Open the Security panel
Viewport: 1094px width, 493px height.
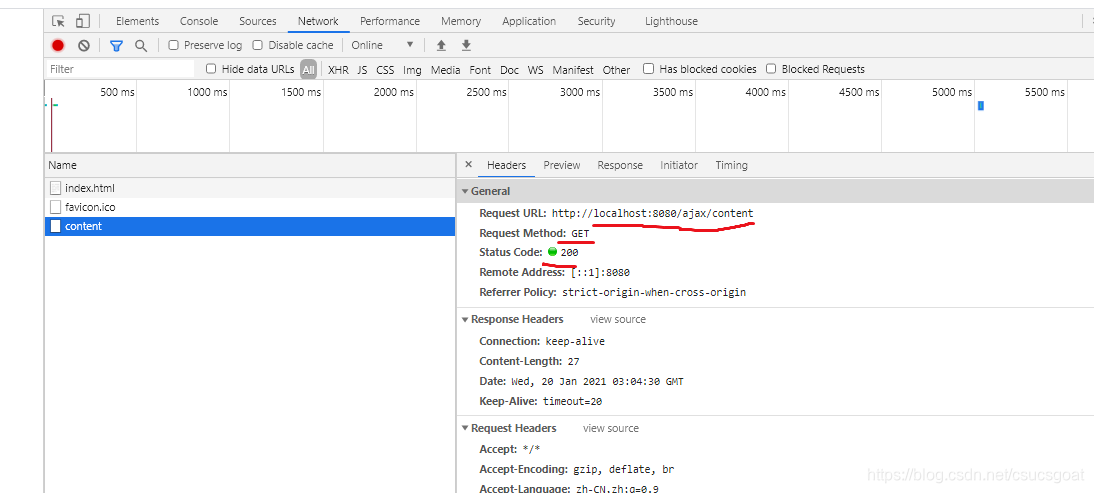pyautogui.click(x=597, y=21)
